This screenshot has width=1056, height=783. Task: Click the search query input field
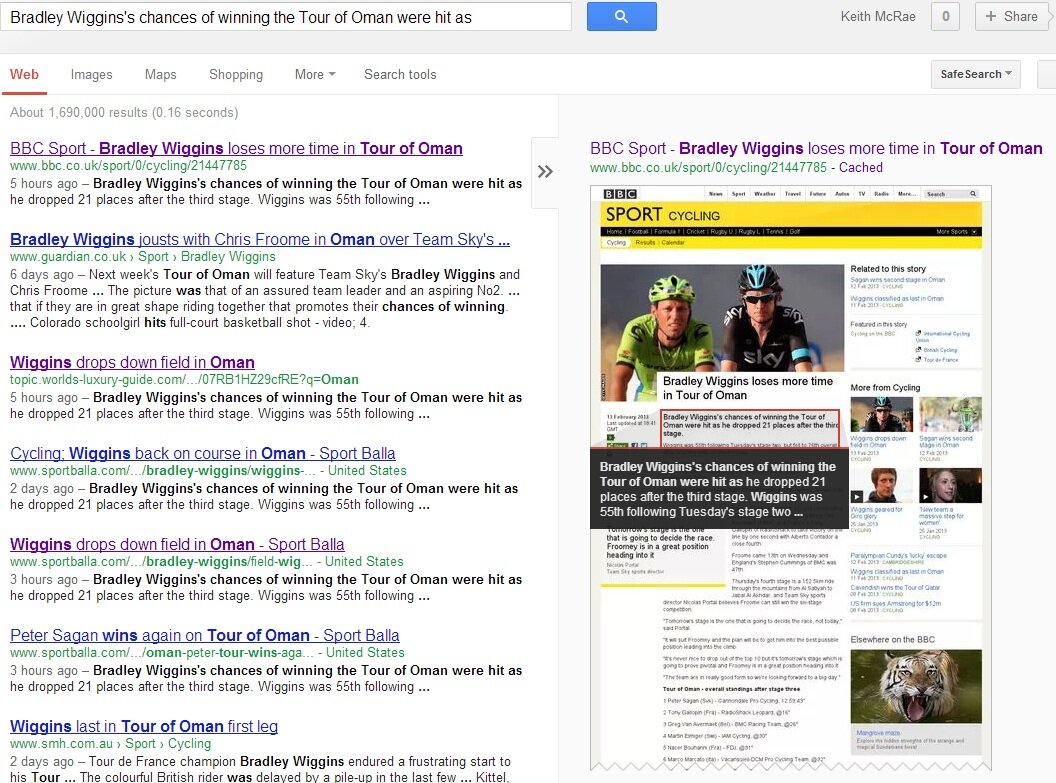286,17
